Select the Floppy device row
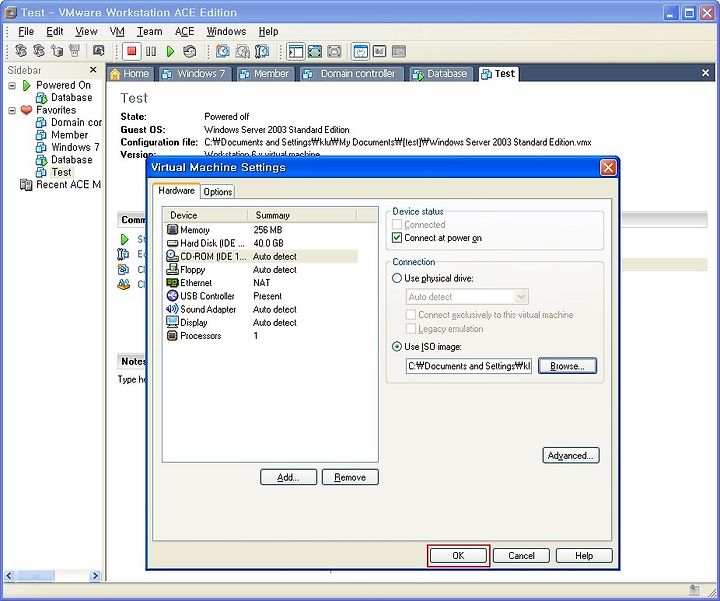 point(260,270)
